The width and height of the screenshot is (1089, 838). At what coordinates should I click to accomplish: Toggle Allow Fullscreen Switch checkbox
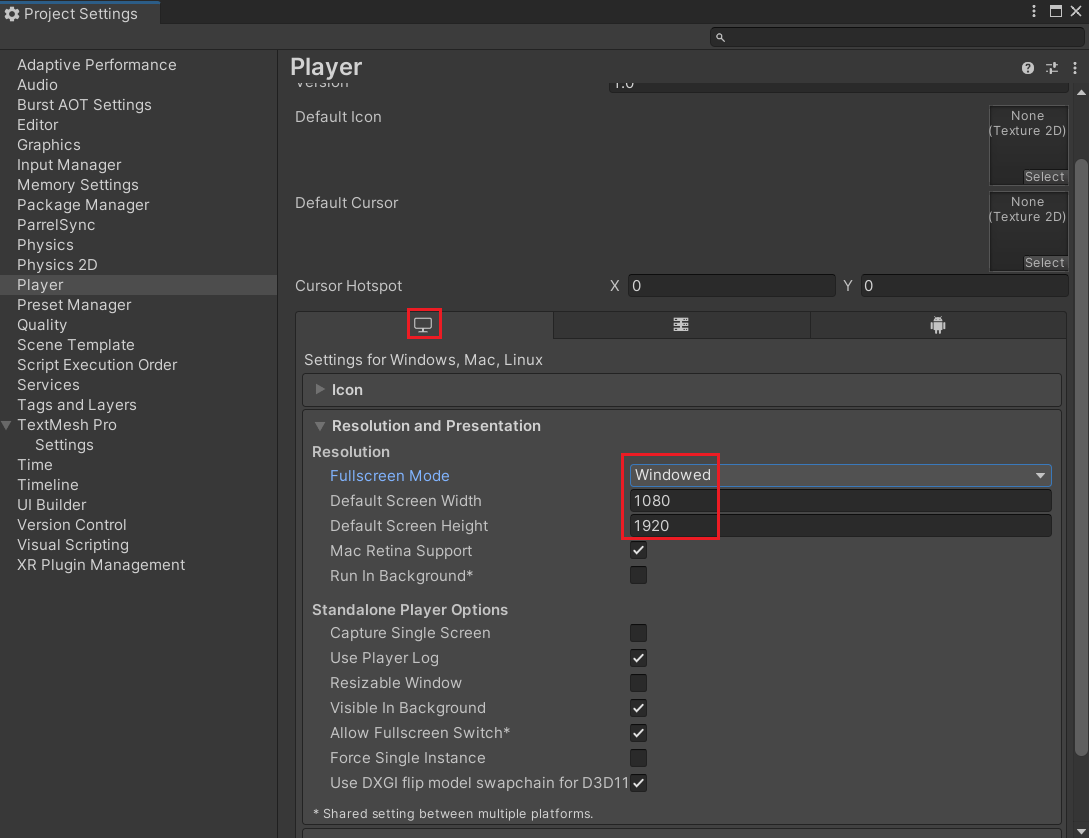point(638,732)
